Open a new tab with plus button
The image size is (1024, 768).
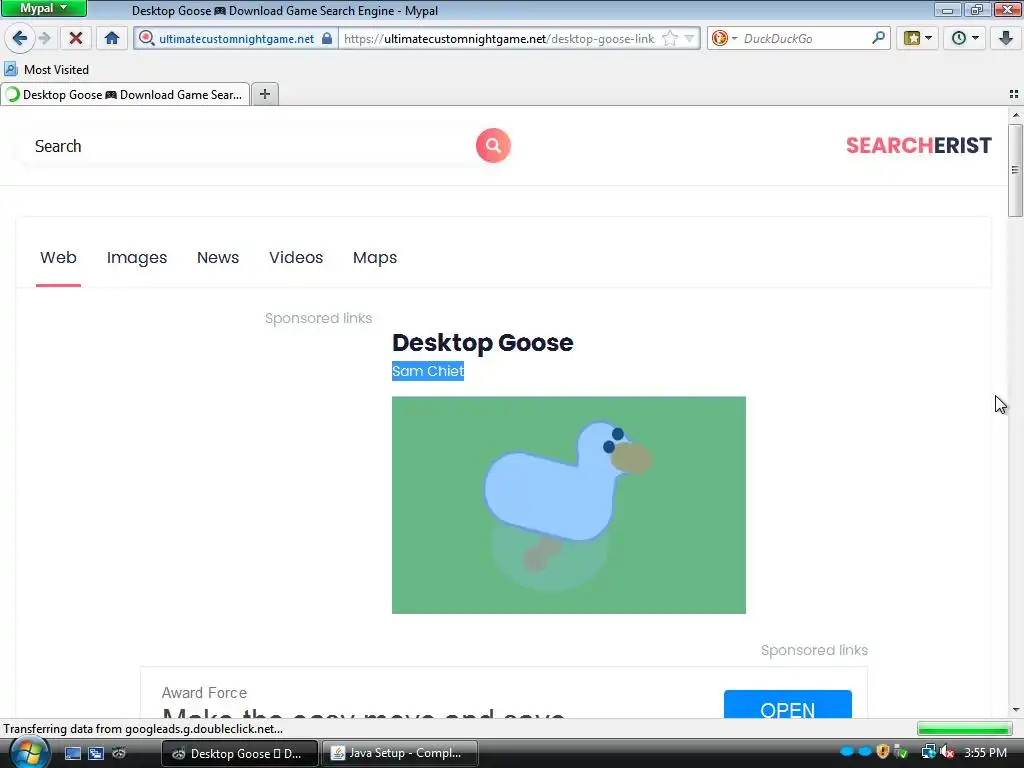(264, 95)
